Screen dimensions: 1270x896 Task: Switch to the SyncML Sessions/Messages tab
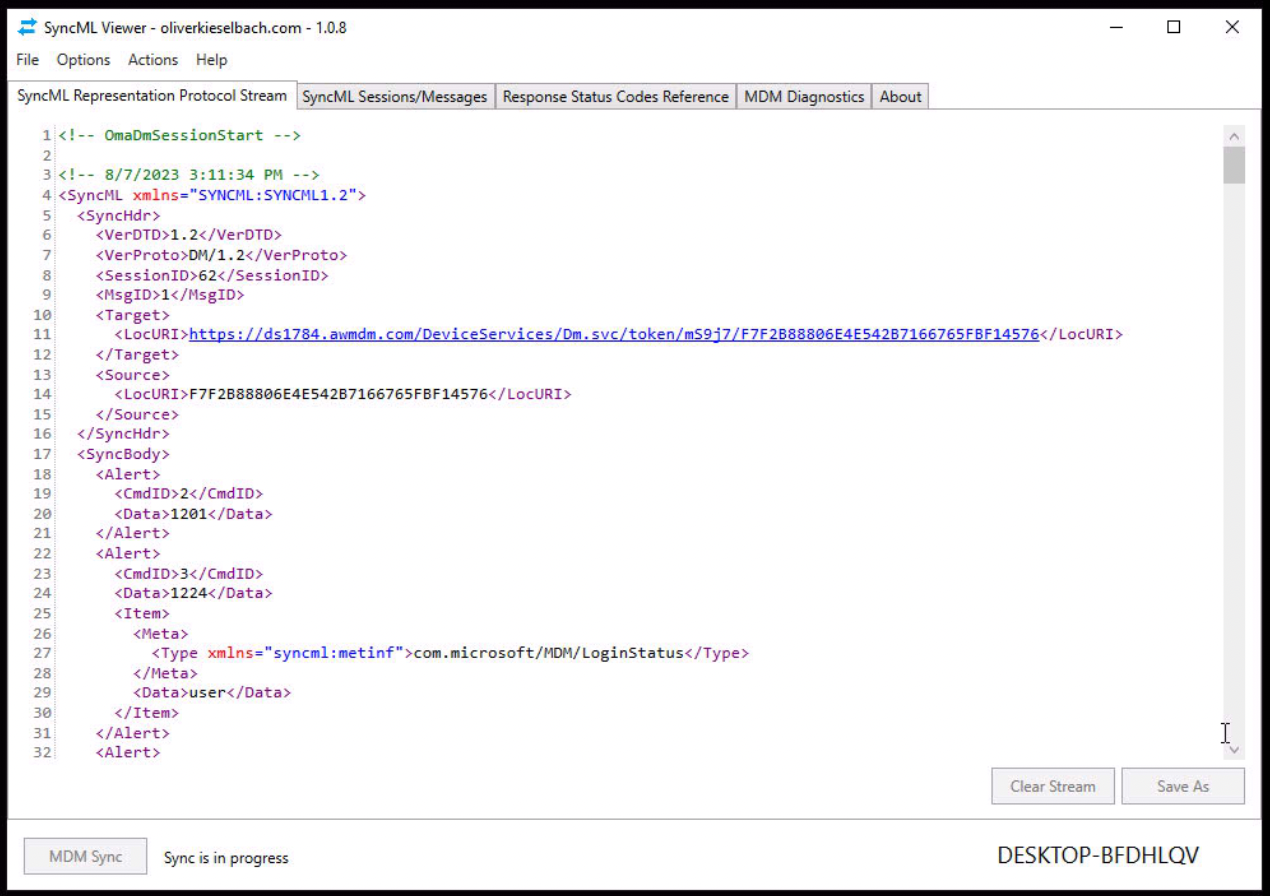pyautogui.click(x=395, y=96)
